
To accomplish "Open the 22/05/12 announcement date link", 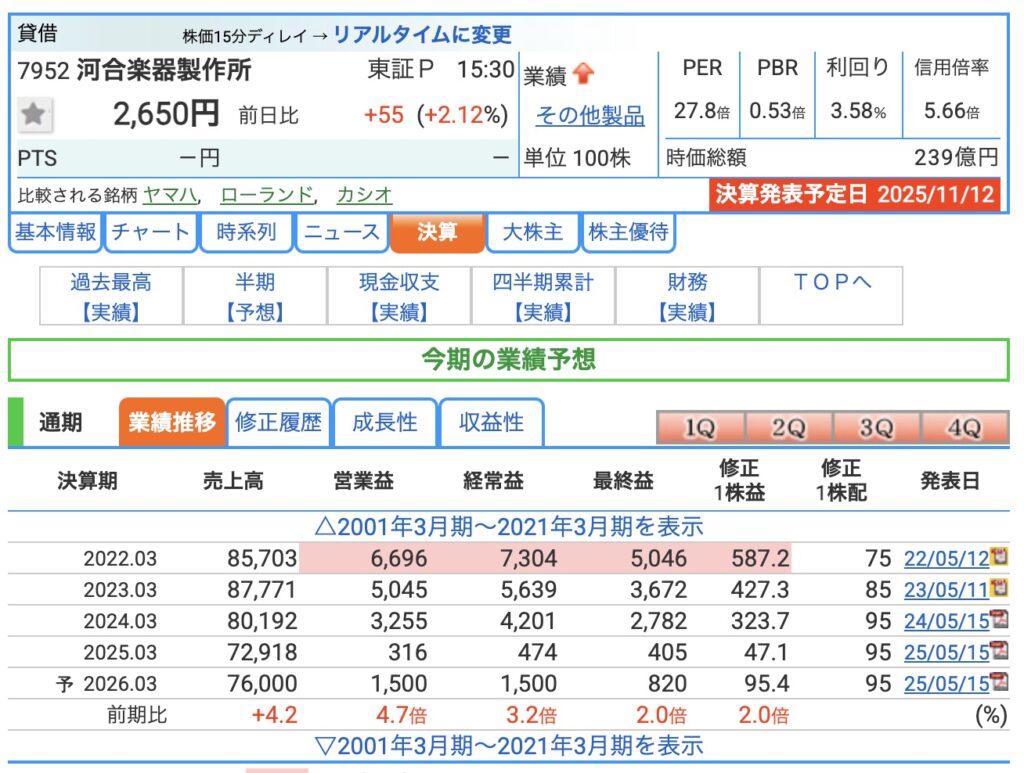I will 945,558.
